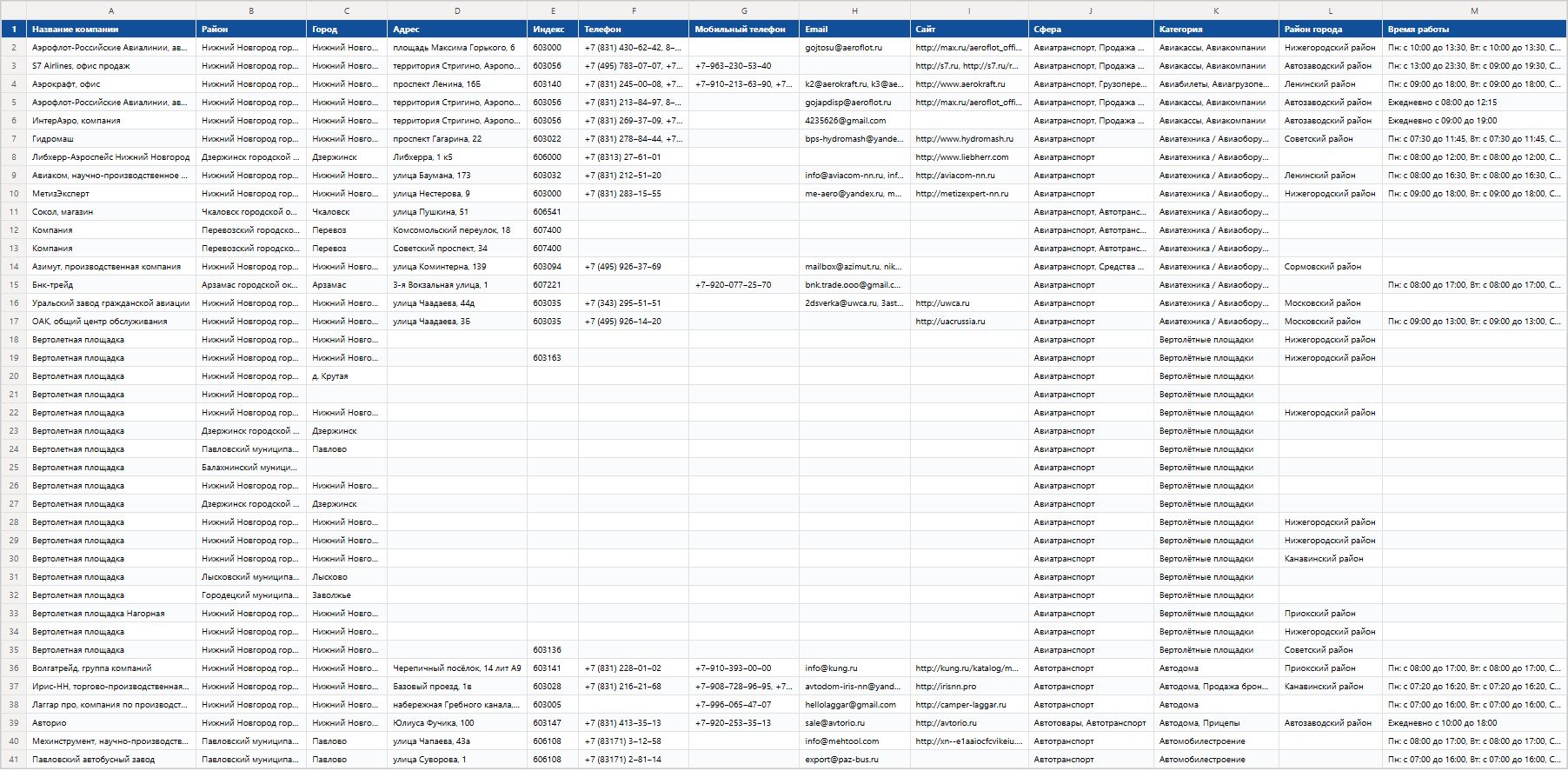The width and height of the screenshot is (1568, 784).
Task: Click the "Сайт" header cell
Action: [x=969, y=29]
